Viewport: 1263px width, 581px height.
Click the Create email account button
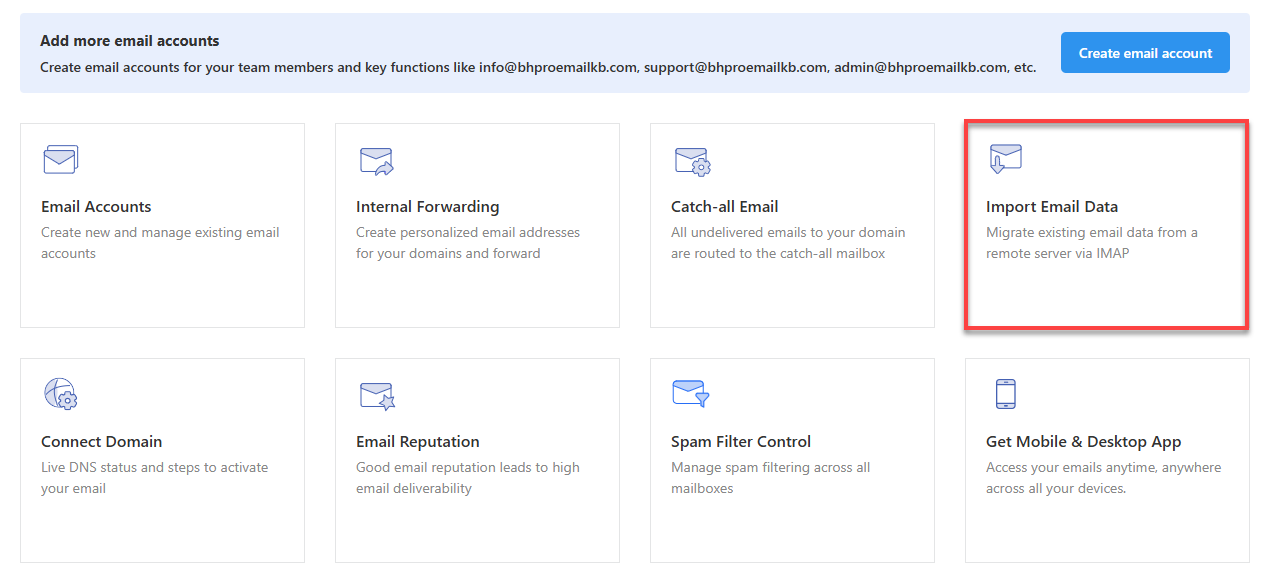(x=1145, y=53)
